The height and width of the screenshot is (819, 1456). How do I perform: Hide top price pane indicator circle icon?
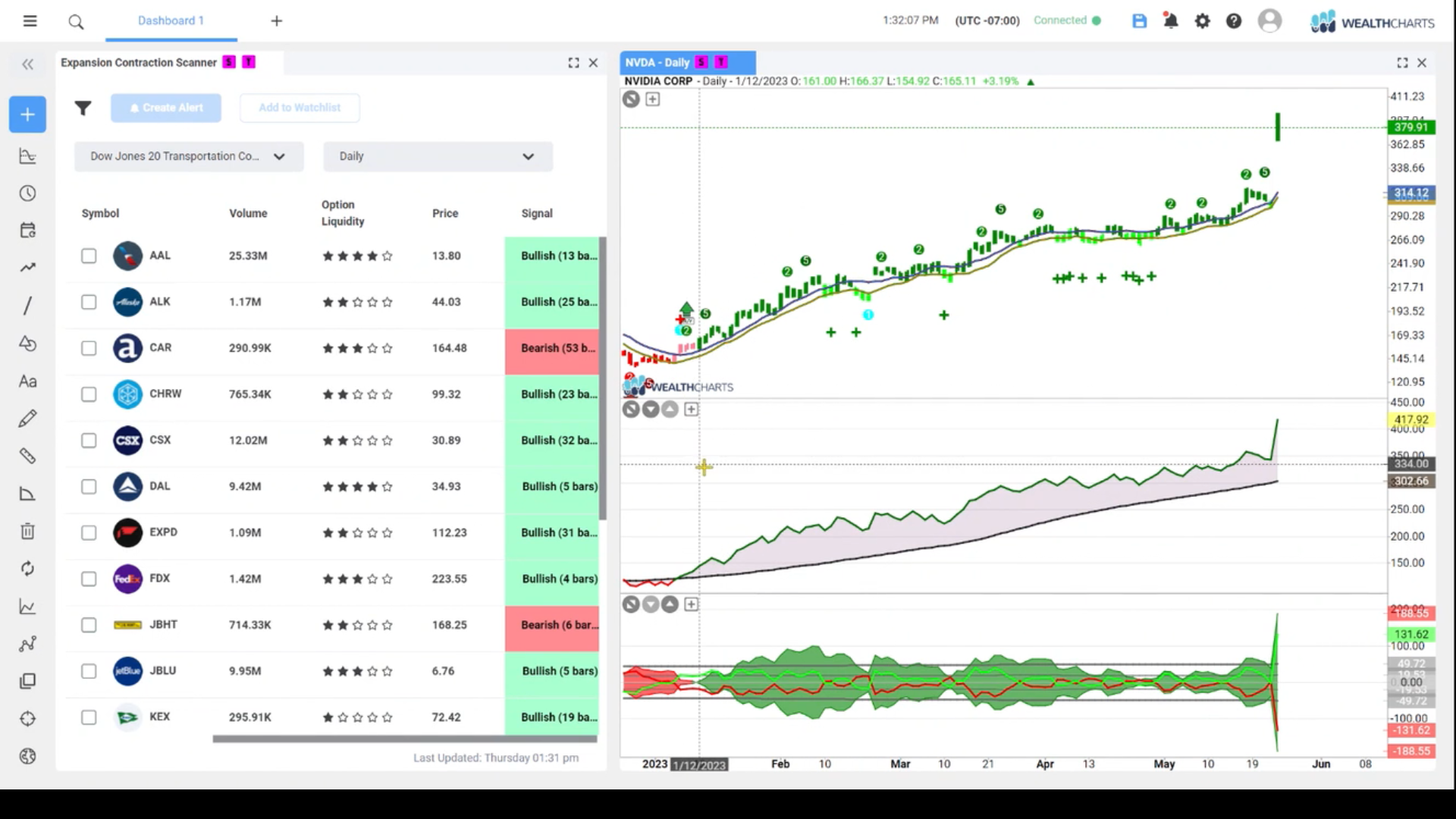click(631, 99)
